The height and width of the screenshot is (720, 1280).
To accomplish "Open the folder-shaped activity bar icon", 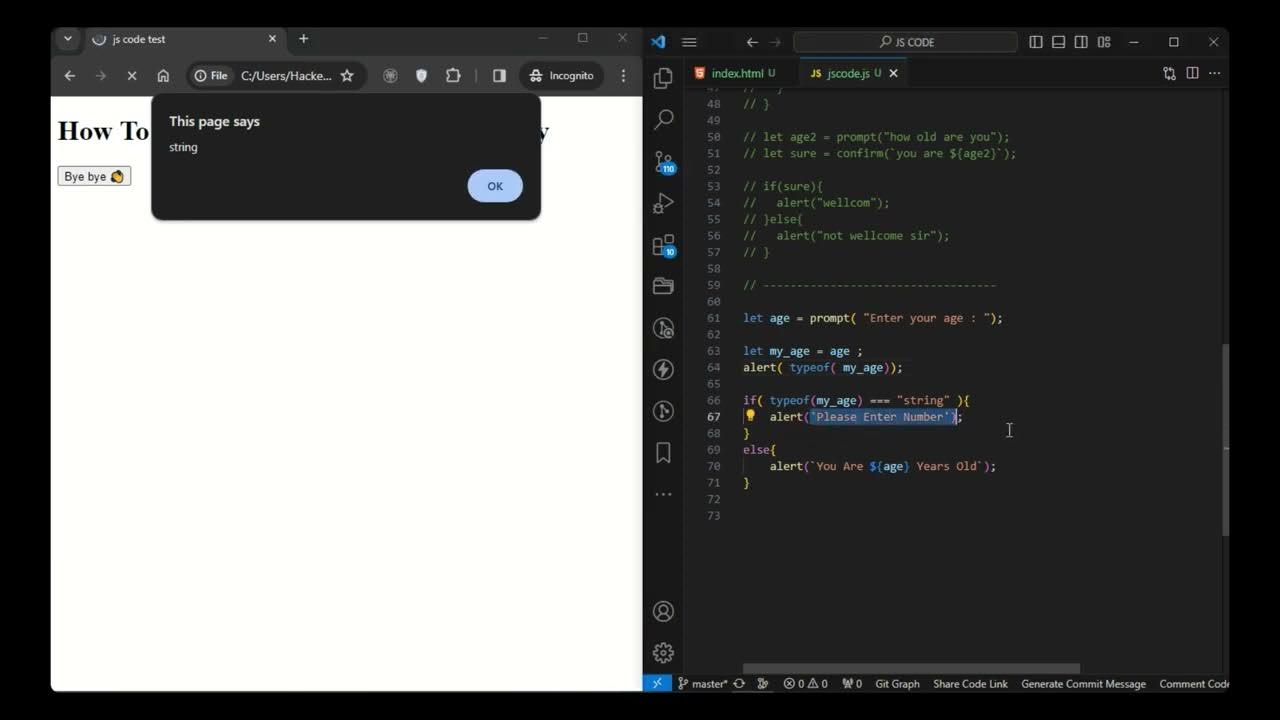I will [x=663, y=287].
